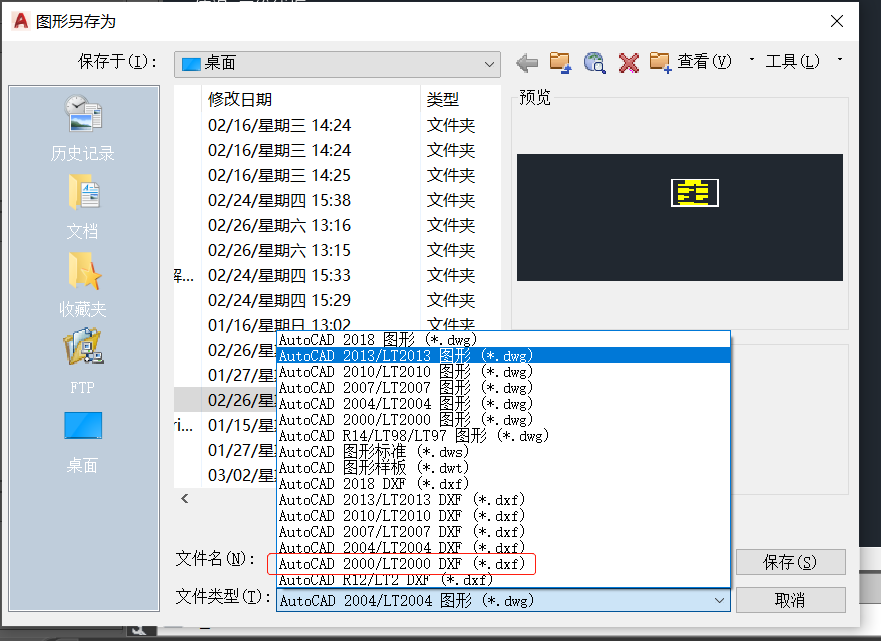Select AutoCAD 图形样板 (*.dwt)
This screenshot has height=641, width=881.
[503, 467]
